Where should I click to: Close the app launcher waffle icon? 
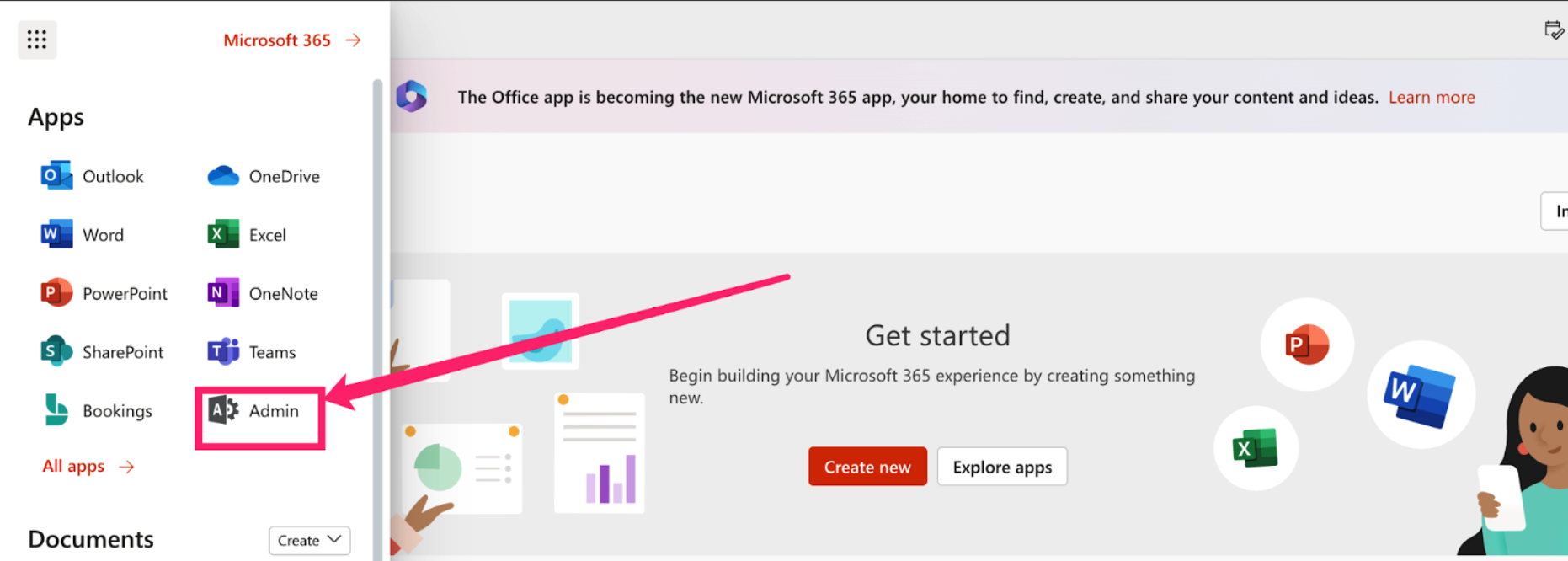37,40
